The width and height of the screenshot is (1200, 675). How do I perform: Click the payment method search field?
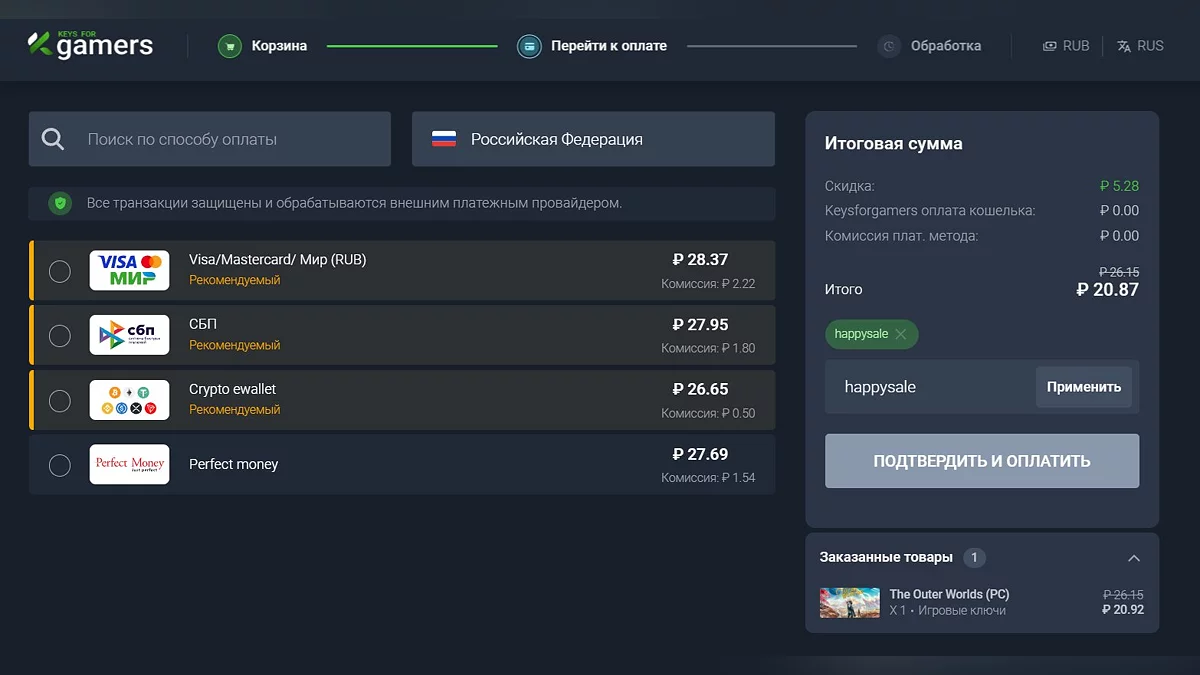[230, 139]
